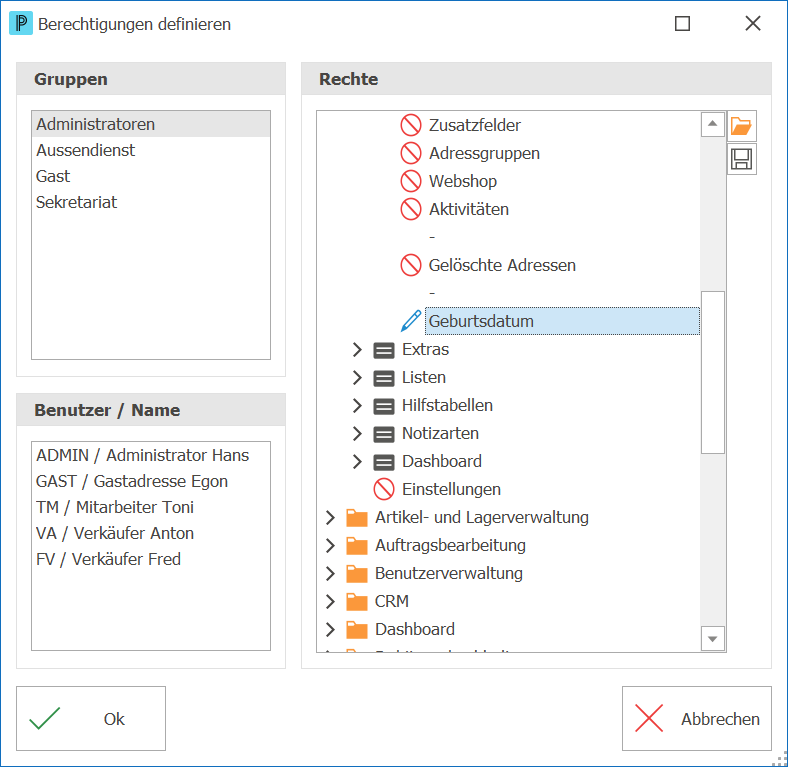This screenshot has width=788, height=767.
Task: Select user TM / Mitarbeiter Toni
Action: click(x=151, y=507)
